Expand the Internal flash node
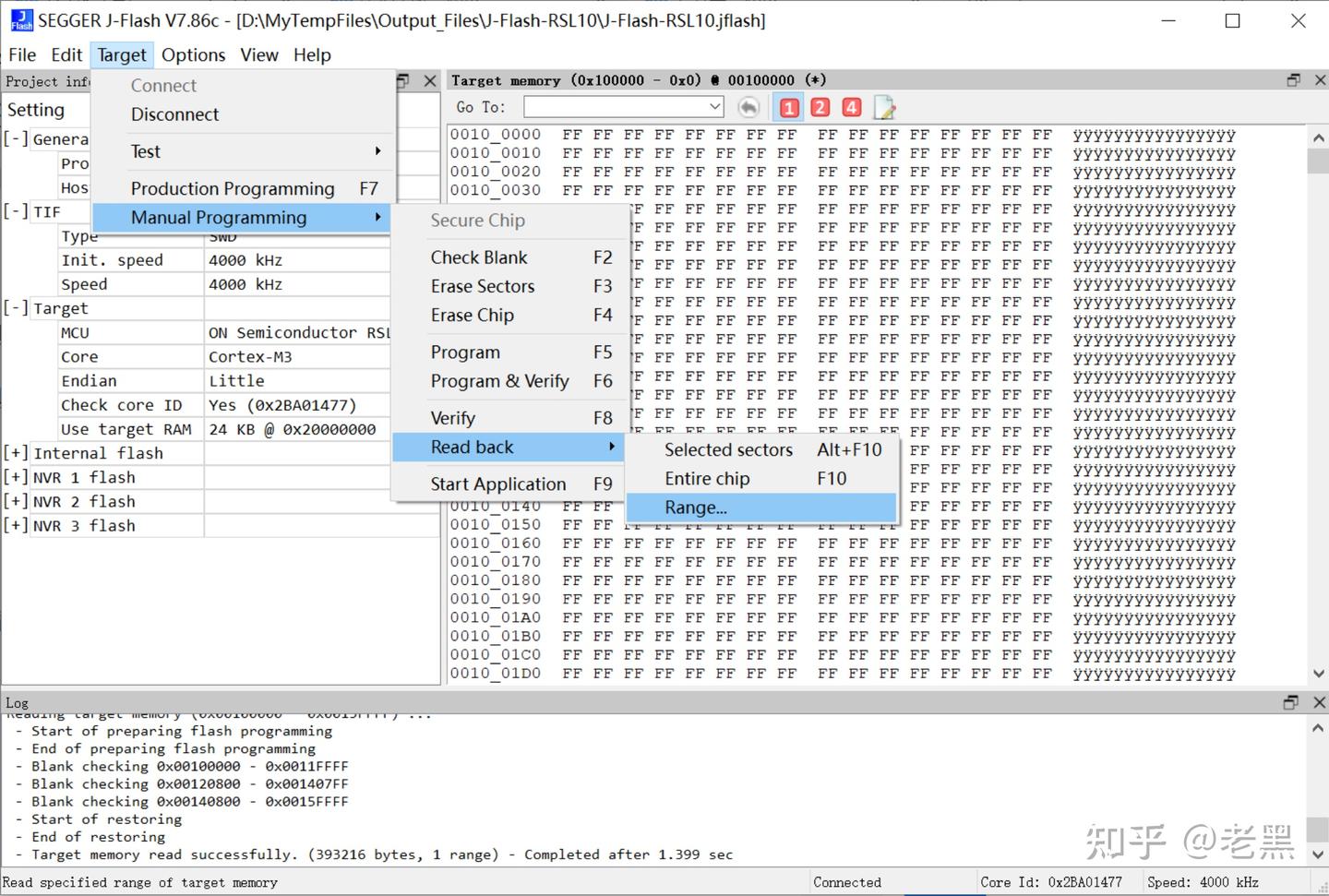Image resolution: width=1329 pixels, height=896 pixels. (16, 453)
